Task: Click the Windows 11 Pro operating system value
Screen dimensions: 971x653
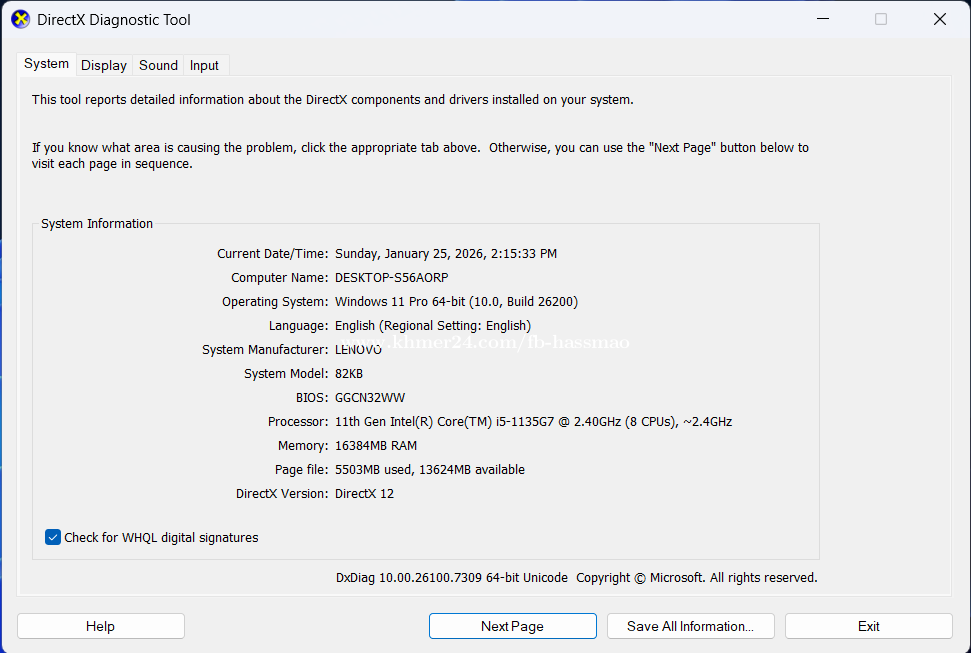Action: tap(456, 302)
